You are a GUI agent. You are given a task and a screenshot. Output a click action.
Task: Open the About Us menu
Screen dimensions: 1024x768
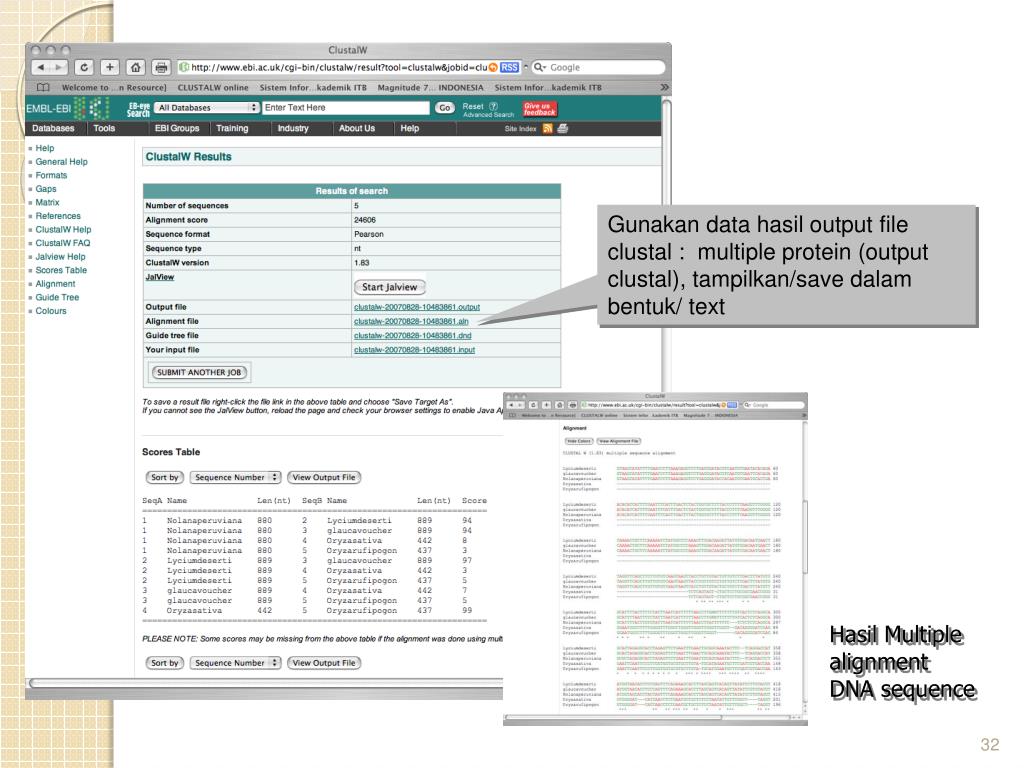pos(357,129)
